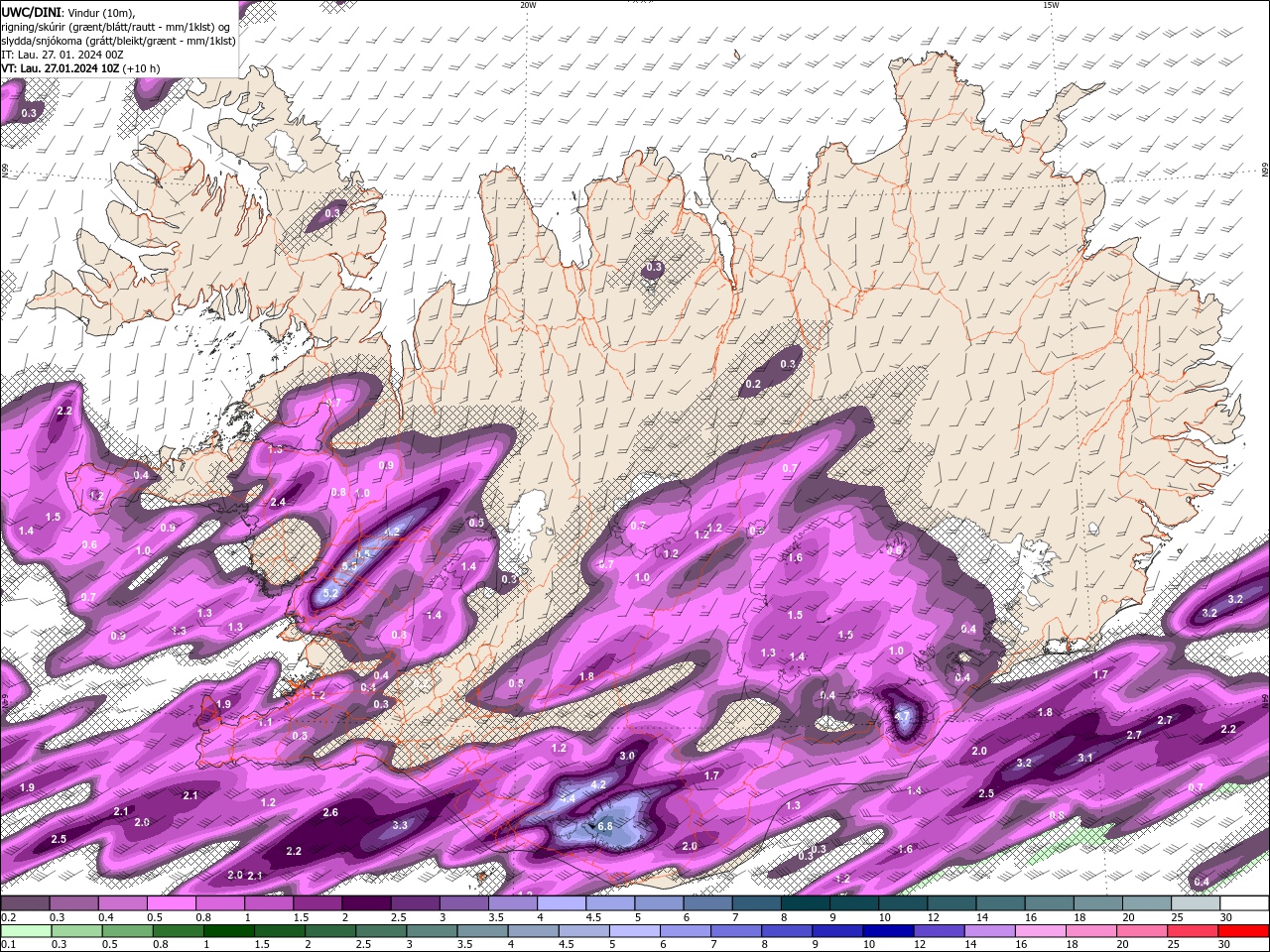Viewport: 1270px width, 952px height.
Task: Click the 3.0 value label
Action: pos(627,756)
